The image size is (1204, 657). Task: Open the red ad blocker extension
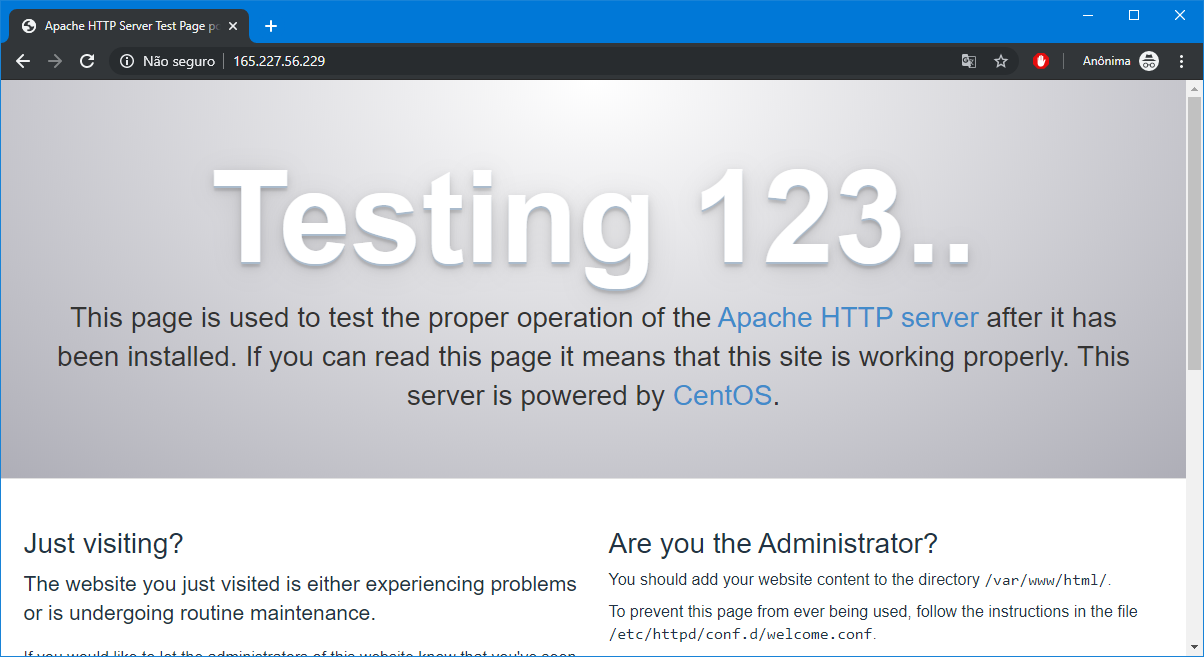click(x=1040, y=61)
